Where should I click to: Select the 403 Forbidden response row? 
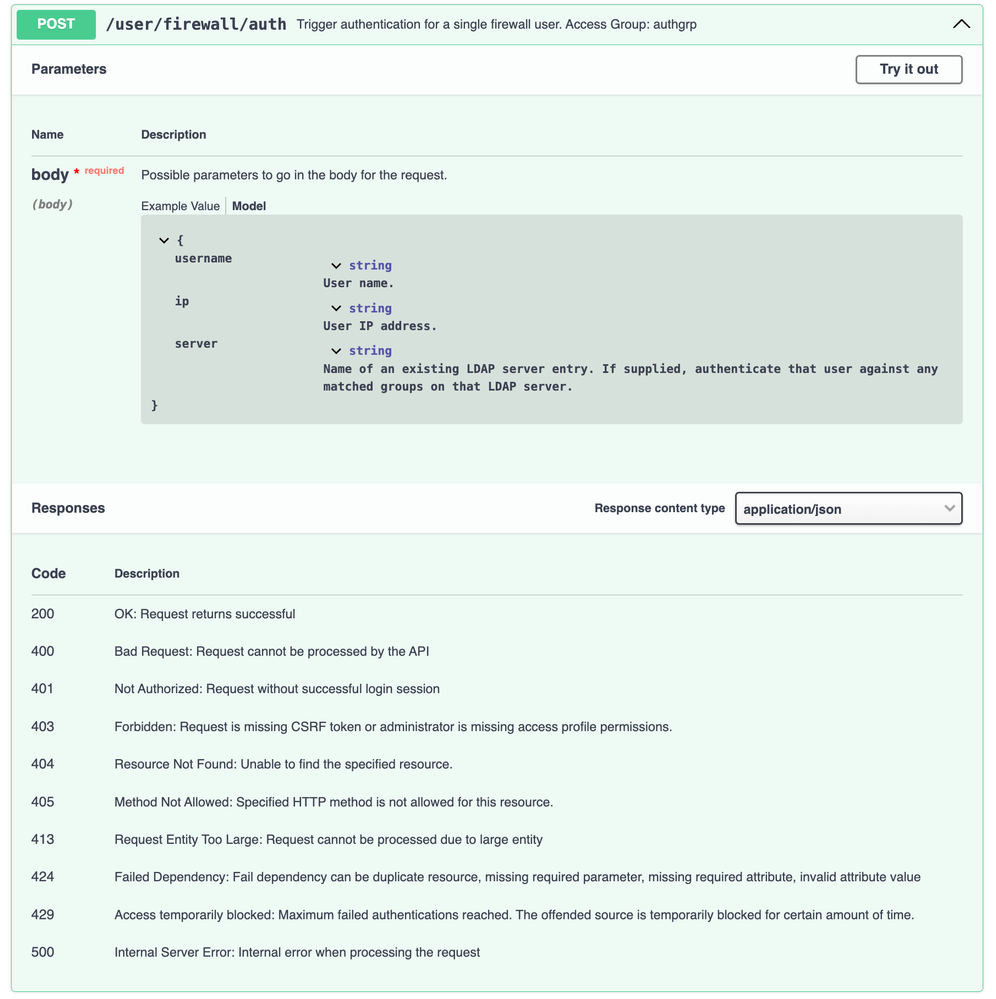click(393, 727)
